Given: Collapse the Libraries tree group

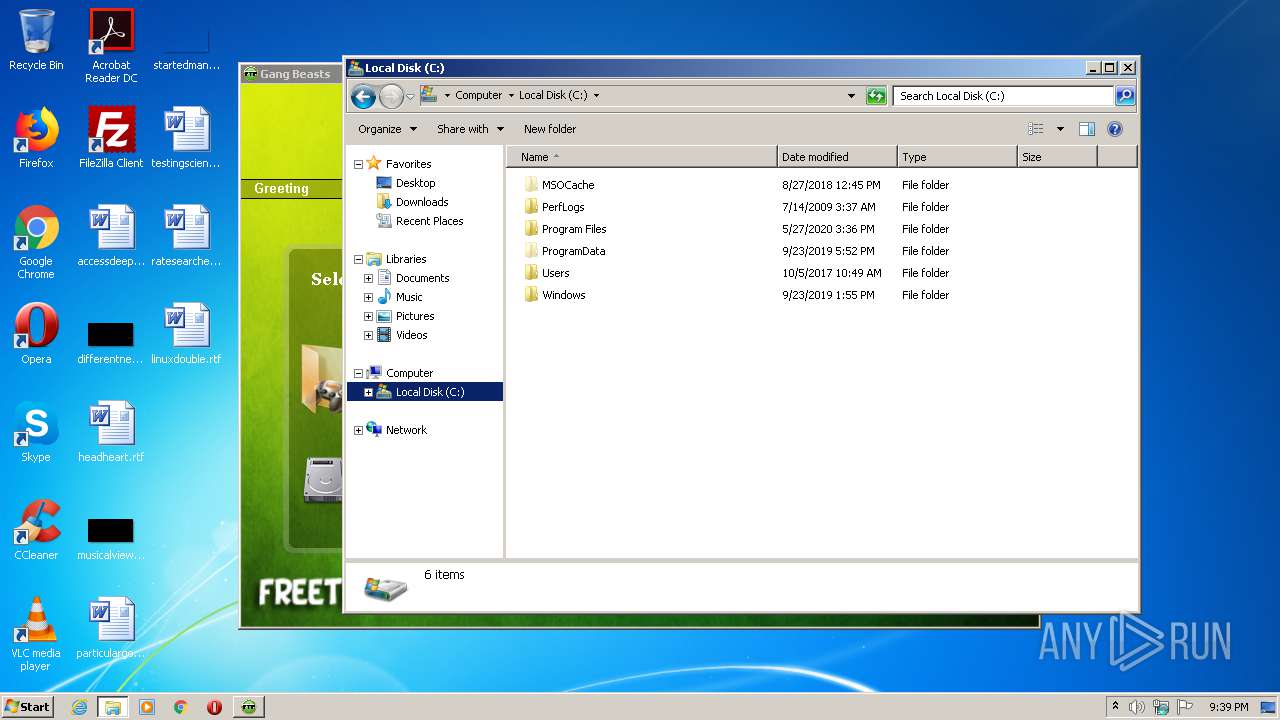Looking at the screenshot, I should 358,259.
